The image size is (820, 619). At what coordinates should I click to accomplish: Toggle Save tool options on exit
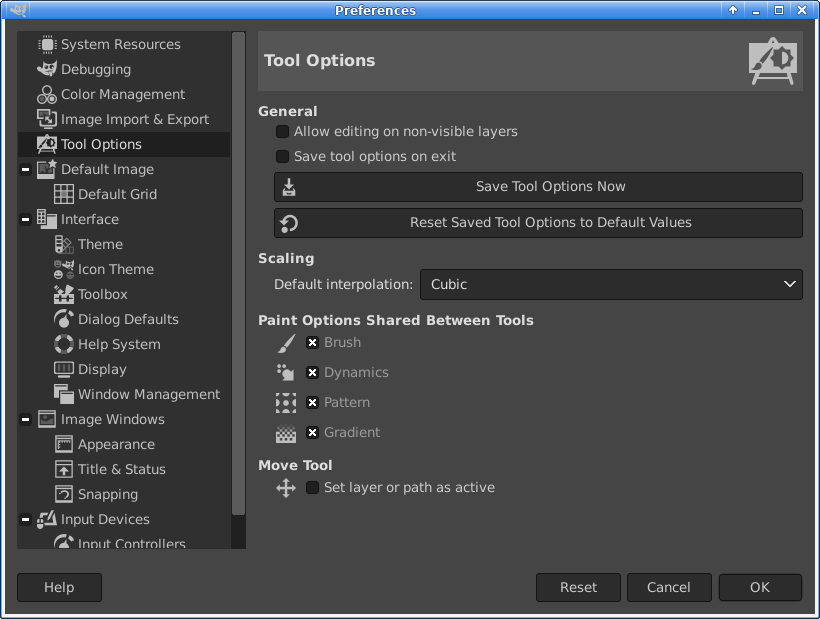282,157
